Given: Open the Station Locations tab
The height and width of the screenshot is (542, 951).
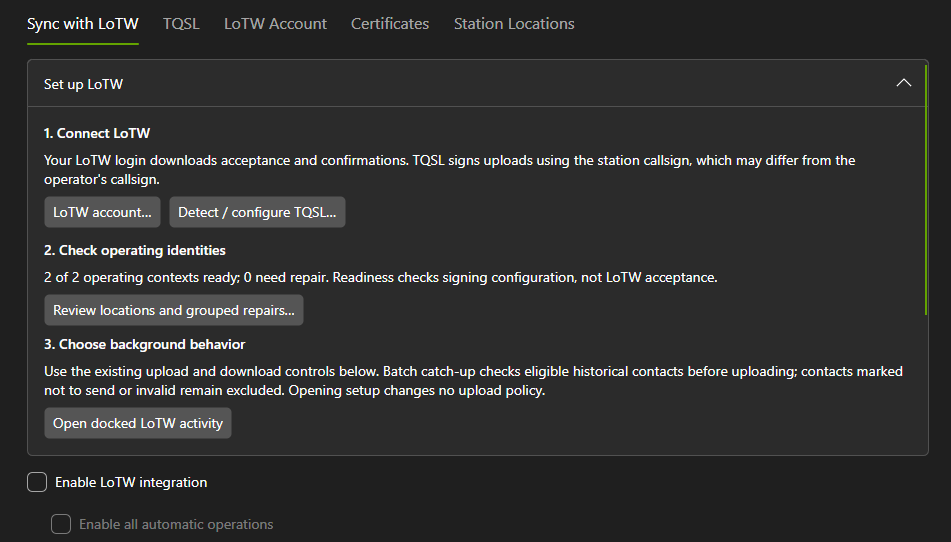Looking at the screenshot, I should tap(514, 24).
